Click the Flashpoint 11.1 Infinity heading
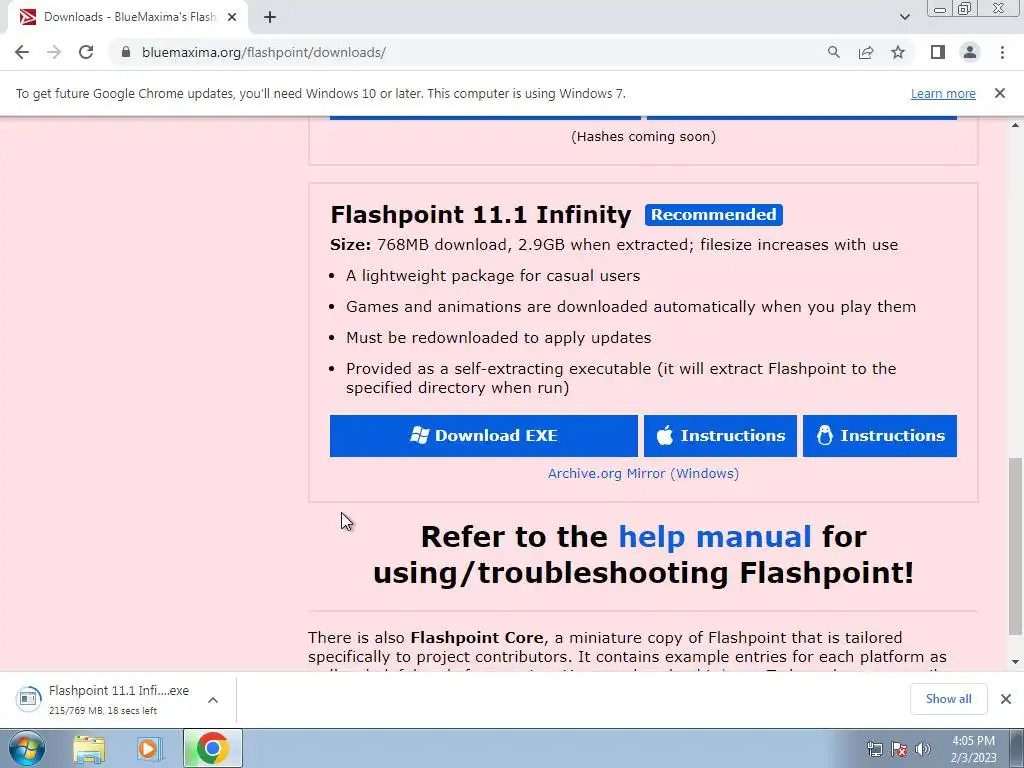The height and width of the screenshot is (768, 1024). coord(481,215)
